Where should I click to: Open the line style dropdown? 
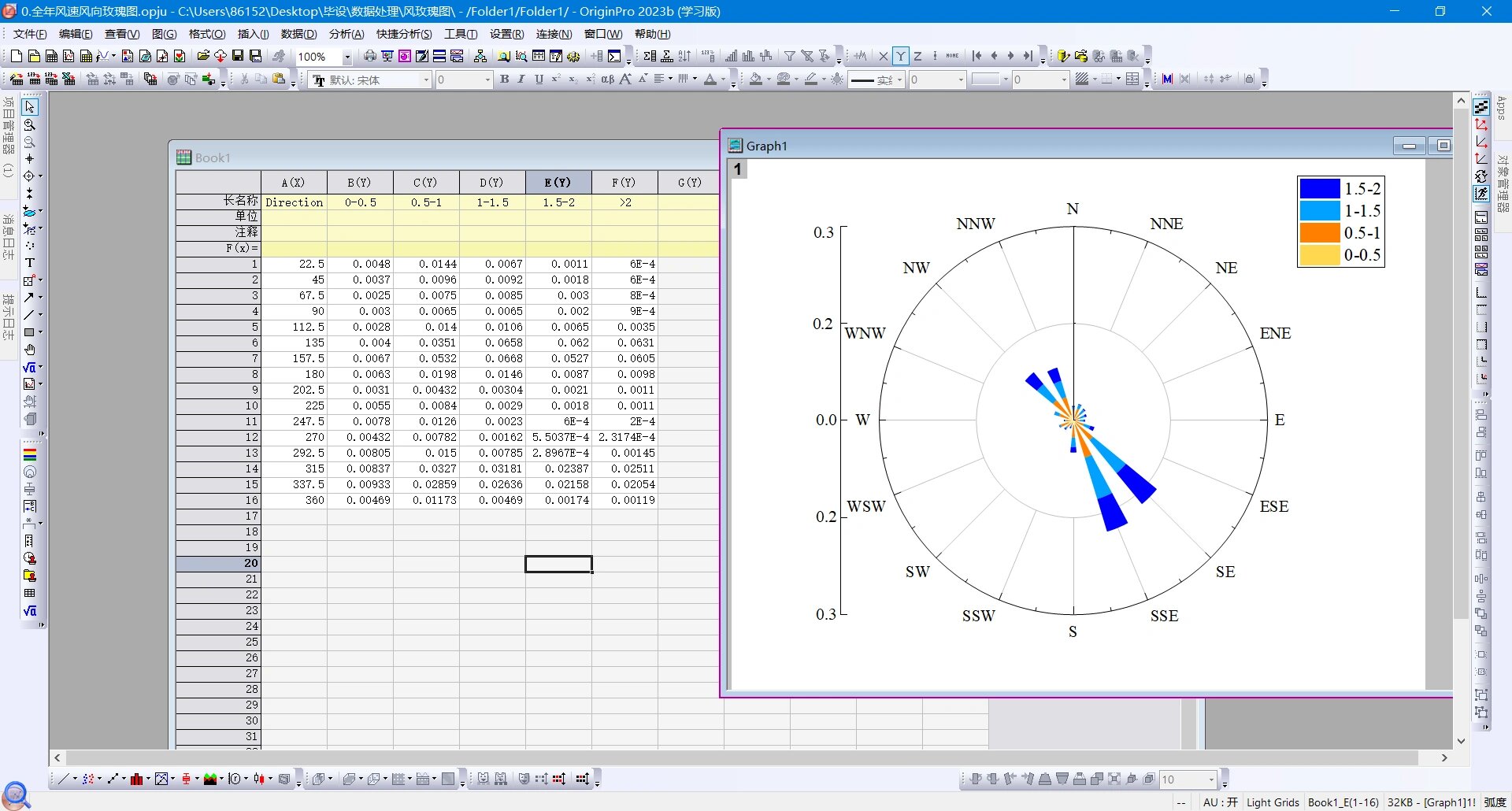(899, 80)
